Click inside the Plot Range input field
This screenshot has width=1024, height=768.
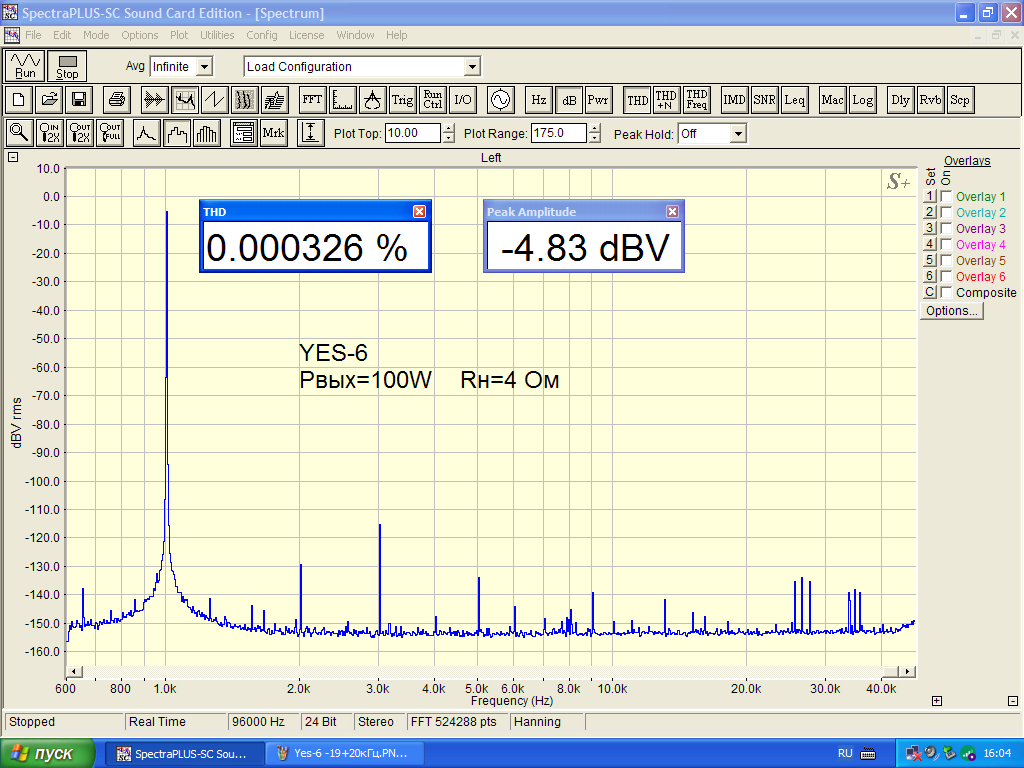(x=558, y=133)
